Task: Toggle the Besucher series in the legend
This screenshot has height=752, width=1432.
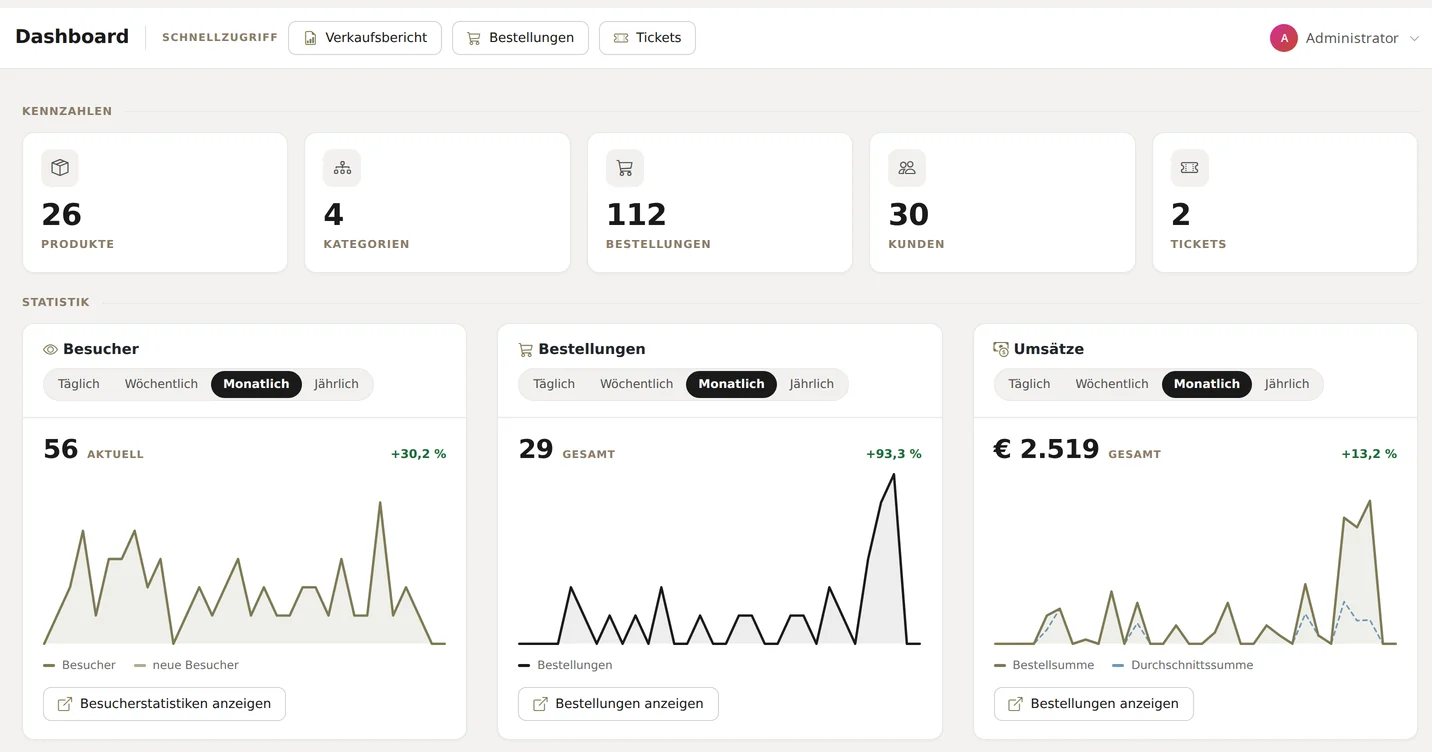Action: click(79, 665)
